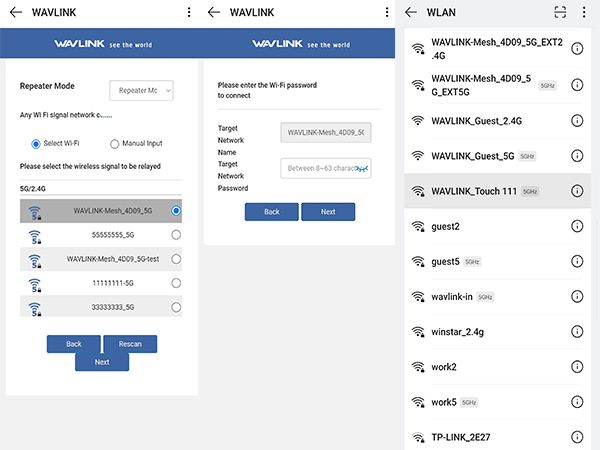Image resolution: width=600 pixels, height=450 pixels.
Task: Tap 33333333_5G network name in list
Action: (x=113, y=307)
